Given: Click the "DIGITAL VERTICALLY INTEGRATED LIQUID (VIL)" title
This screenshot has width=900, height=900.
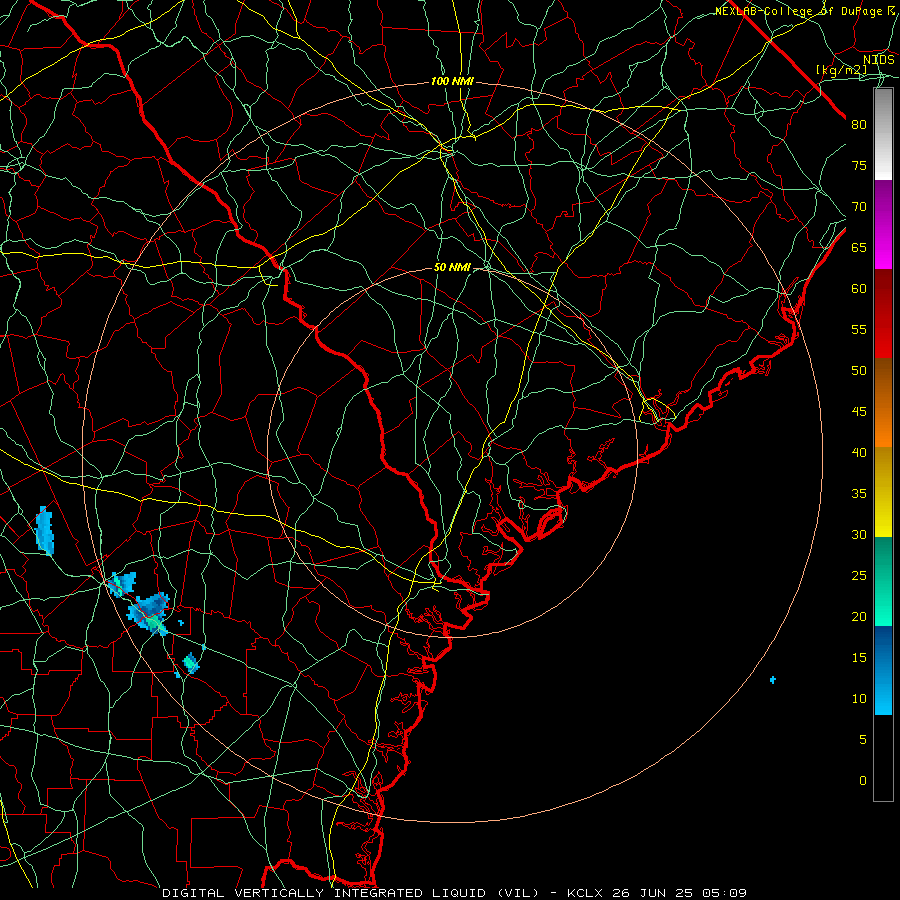Looking at the screenshot, I should [x=351, y=893].
